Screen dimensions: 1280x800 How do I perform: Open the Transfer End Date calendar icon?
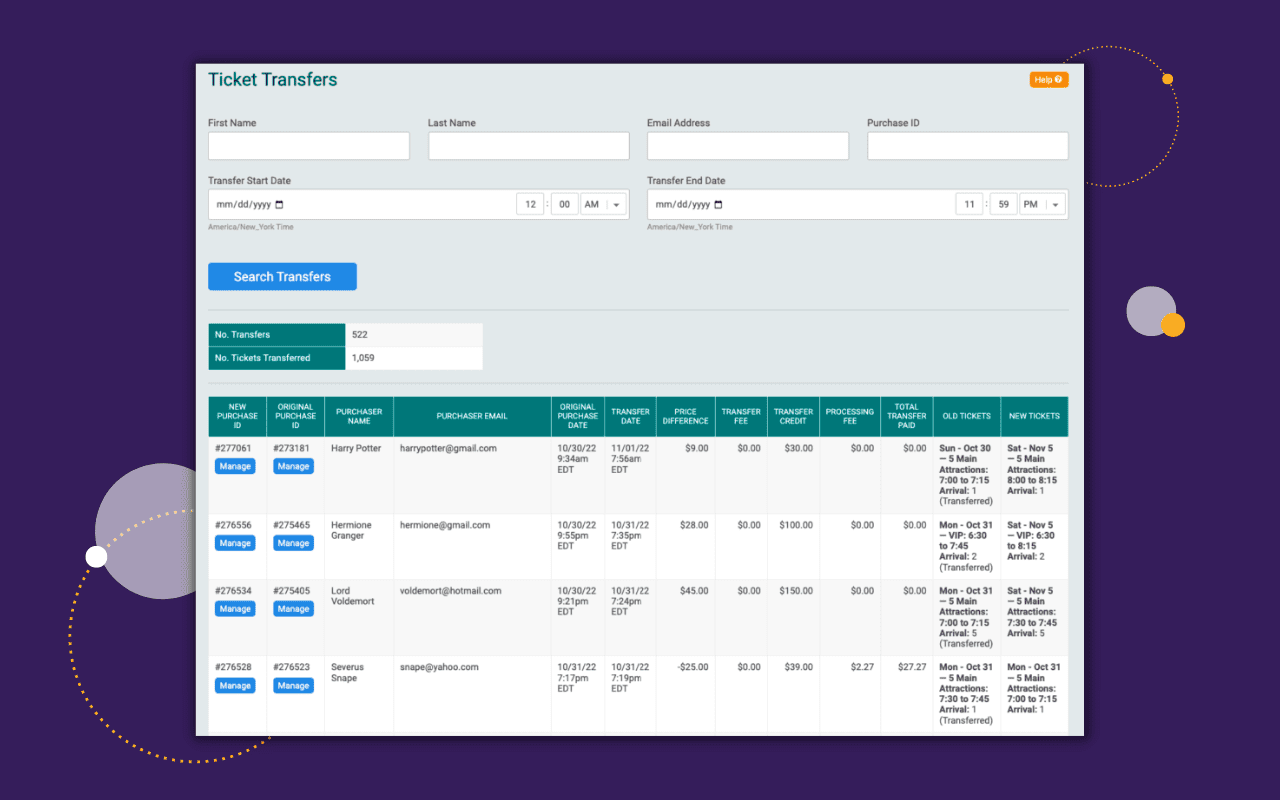click(718, 204)
